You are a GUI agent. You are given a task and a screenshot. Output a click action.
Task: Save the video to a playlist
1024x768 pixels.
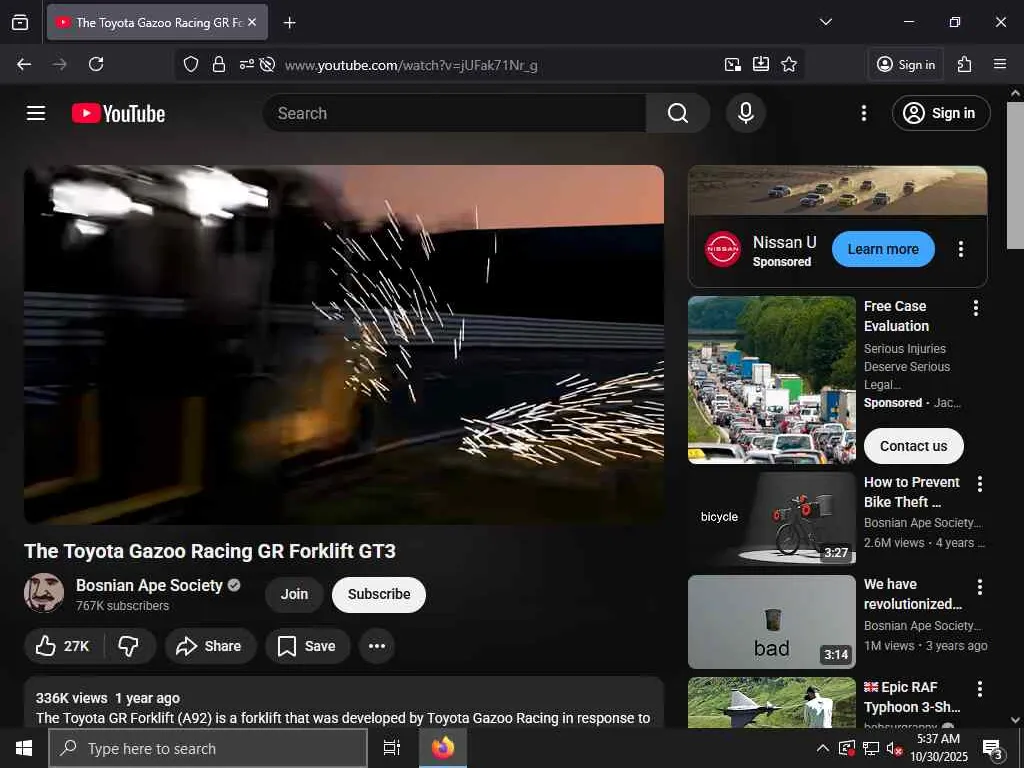307,646
